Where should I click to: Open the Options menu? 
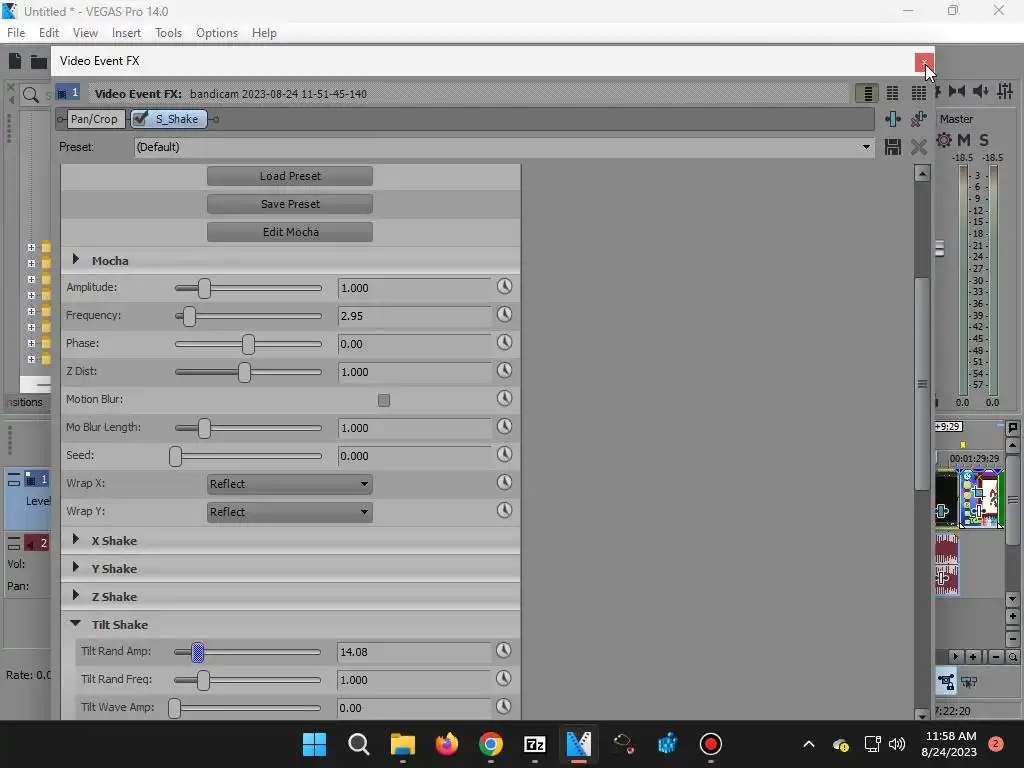tap(217, 33)
